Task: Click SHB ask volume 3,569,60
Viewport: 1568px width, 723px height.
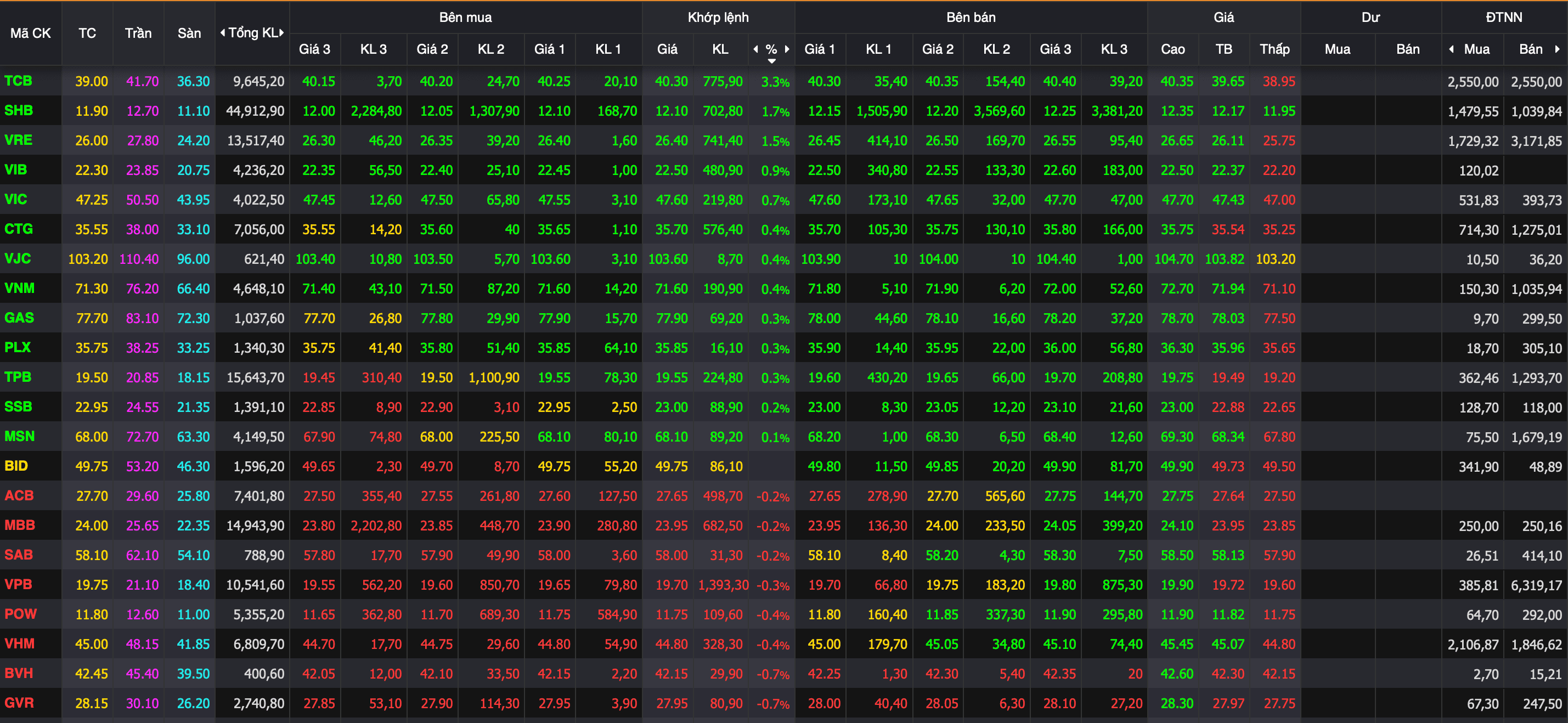Action: (x=1000, y=111)
